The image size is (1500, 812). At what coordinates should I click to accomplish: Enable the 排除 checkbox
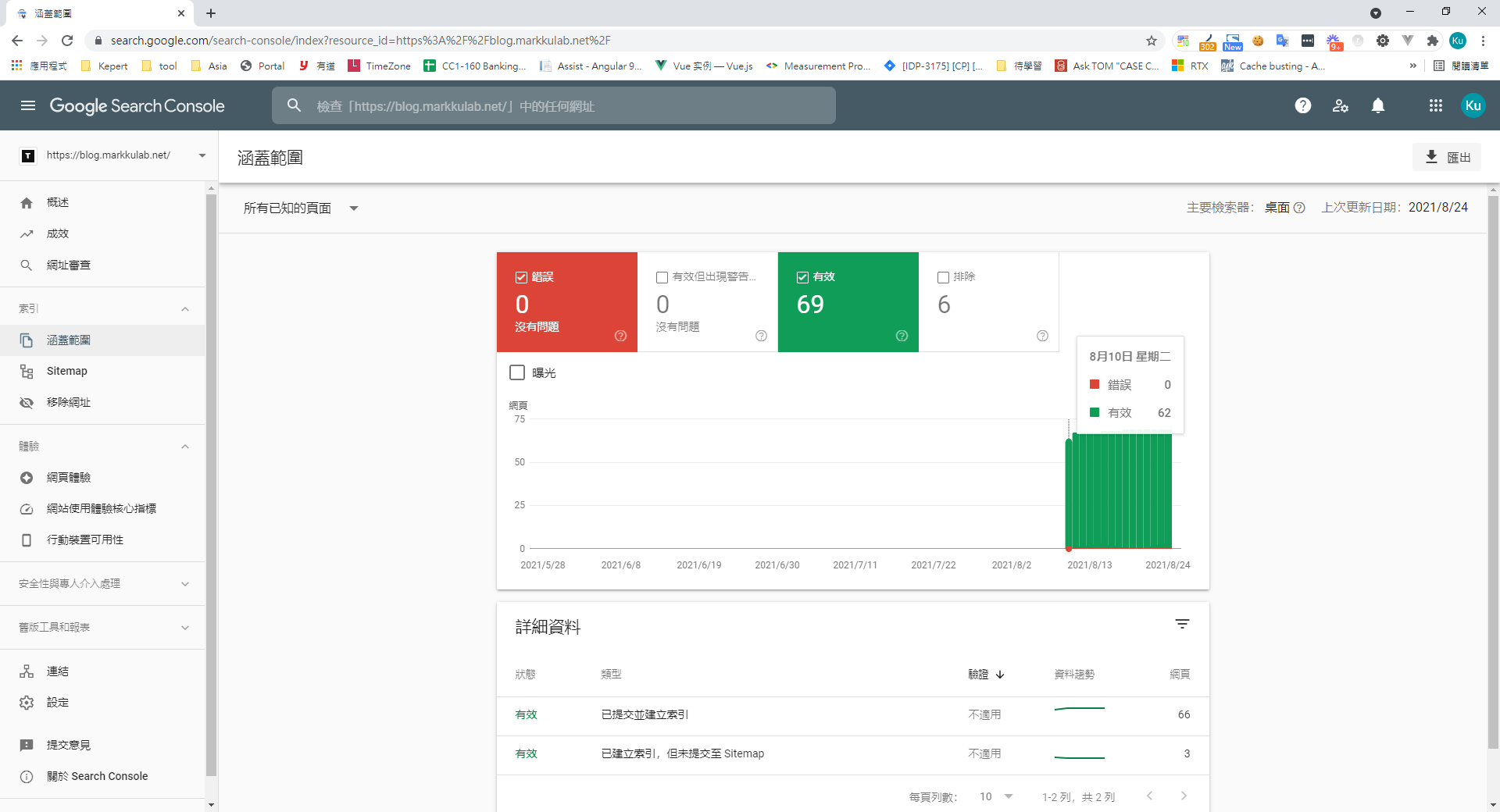(943, 277)
